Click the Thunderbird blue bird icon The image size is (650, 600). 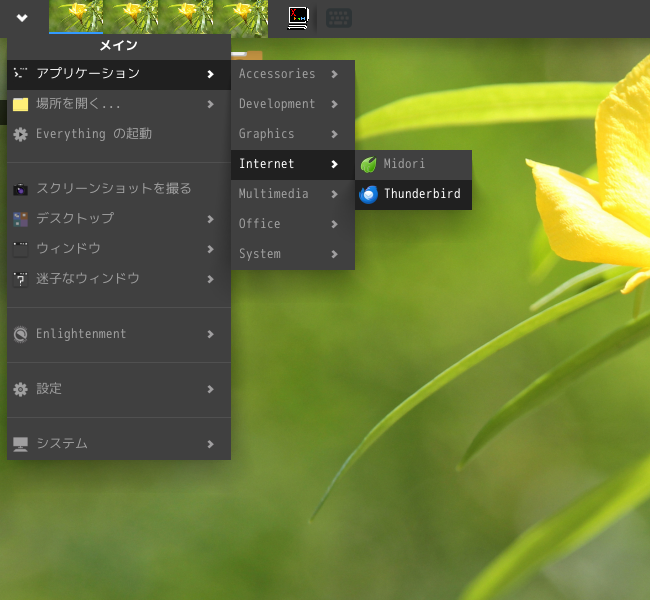pyautogui.click(x=368, y=195)
